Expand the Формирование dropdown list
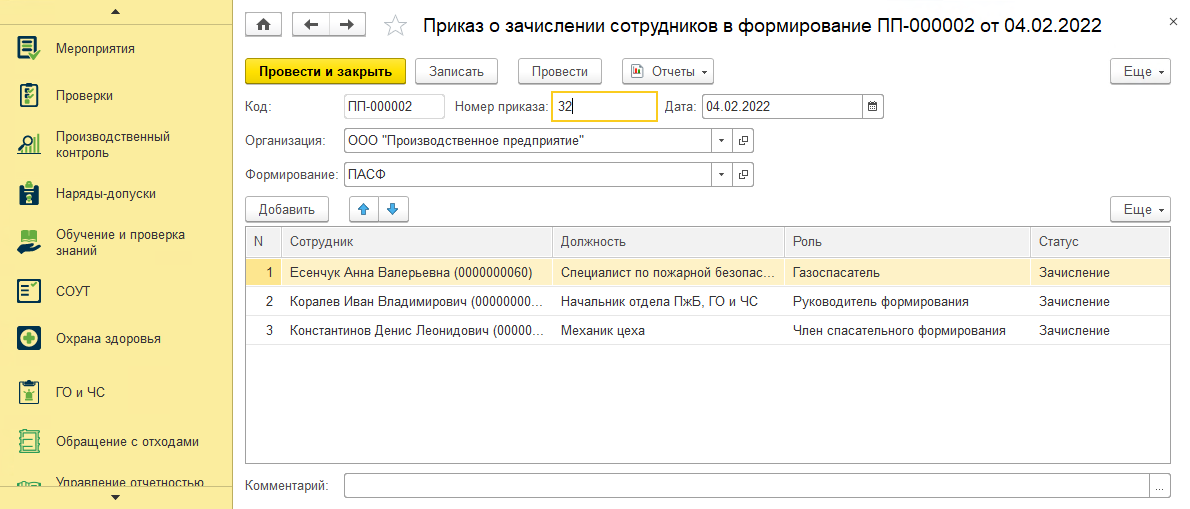This screenshot has width=1190, height=509. (x=722, y=175)
